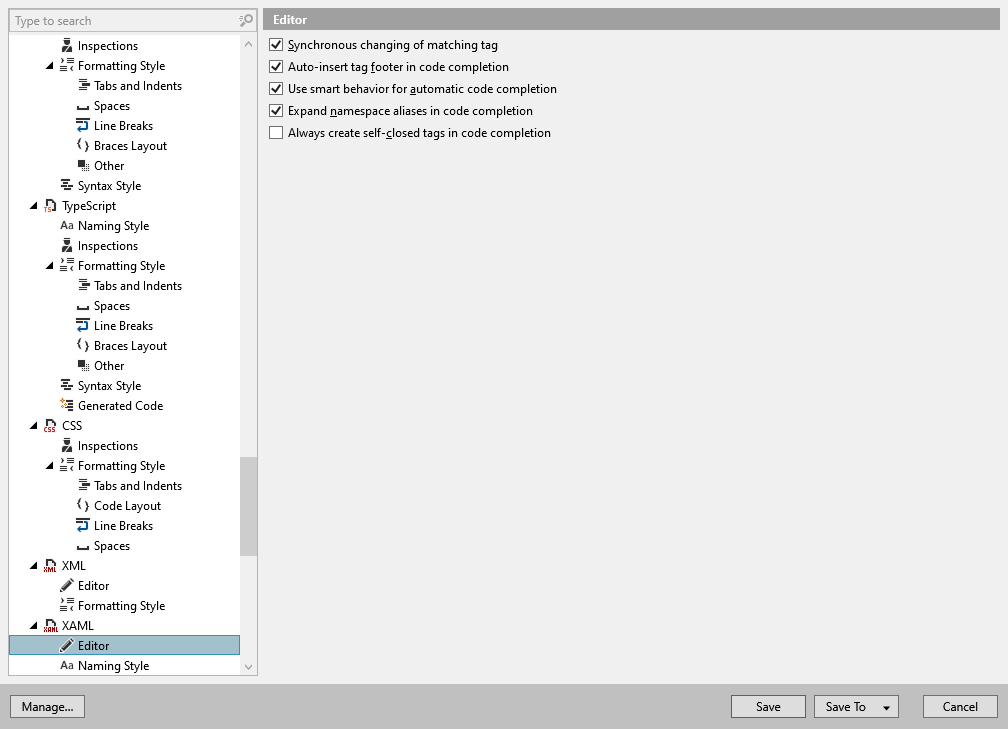
Task: Click the XAML language icon
Action: click(49, 625)
